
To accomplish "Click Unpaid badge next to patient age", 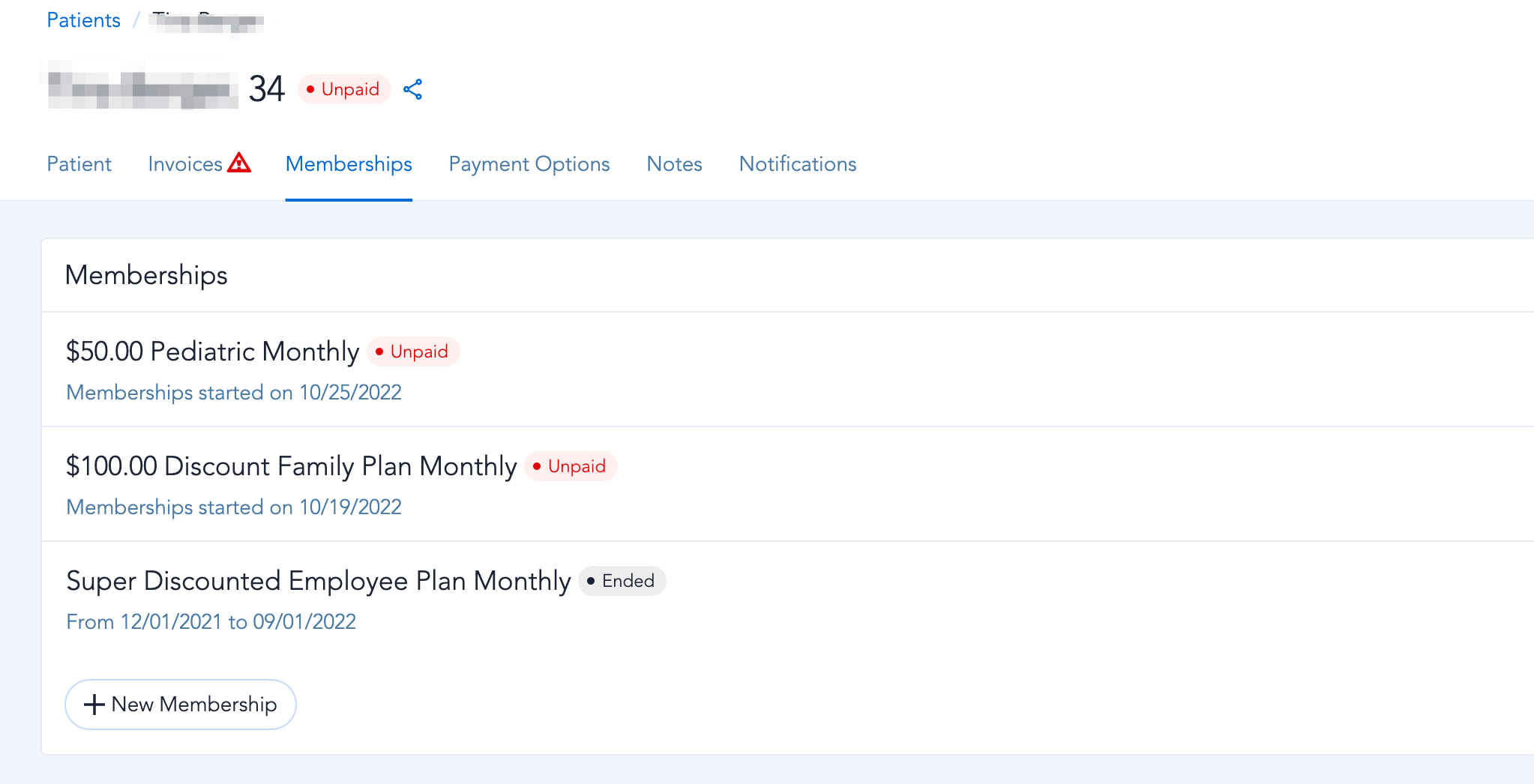I will coord(344,89).
